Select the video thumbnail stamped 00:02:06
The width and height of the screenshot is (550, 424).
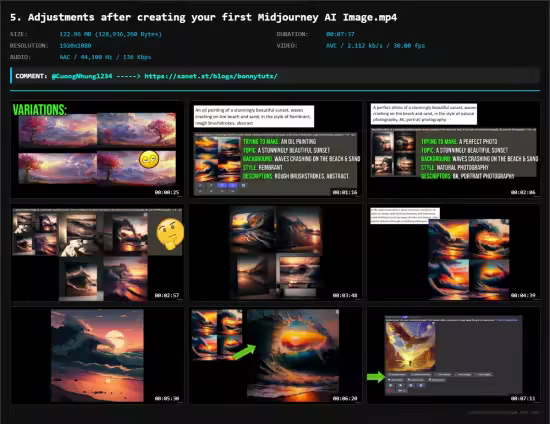[x=454, y=150]
